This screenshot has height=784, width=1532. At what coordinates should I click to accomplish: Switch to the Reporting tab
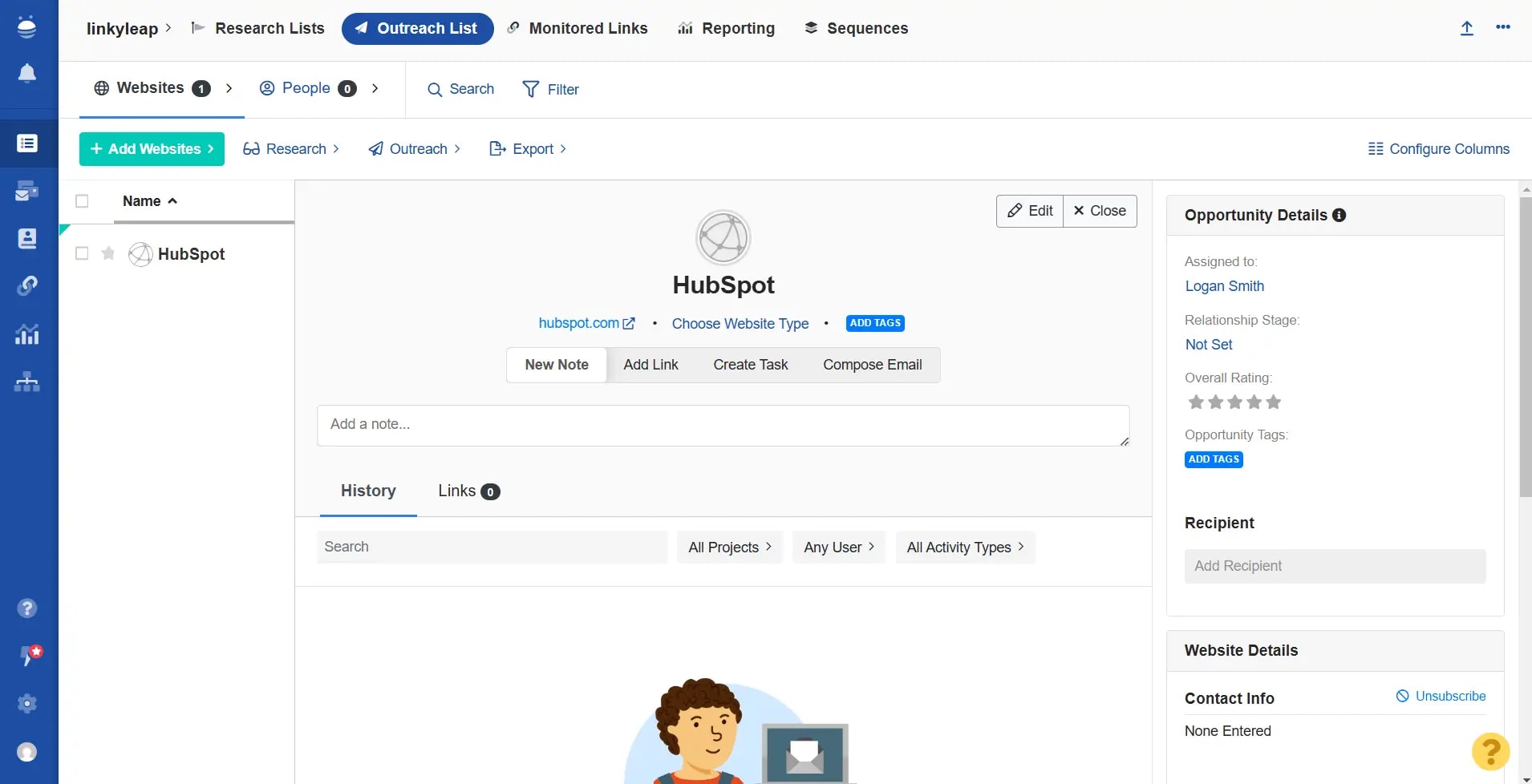[x=727, y=28]
